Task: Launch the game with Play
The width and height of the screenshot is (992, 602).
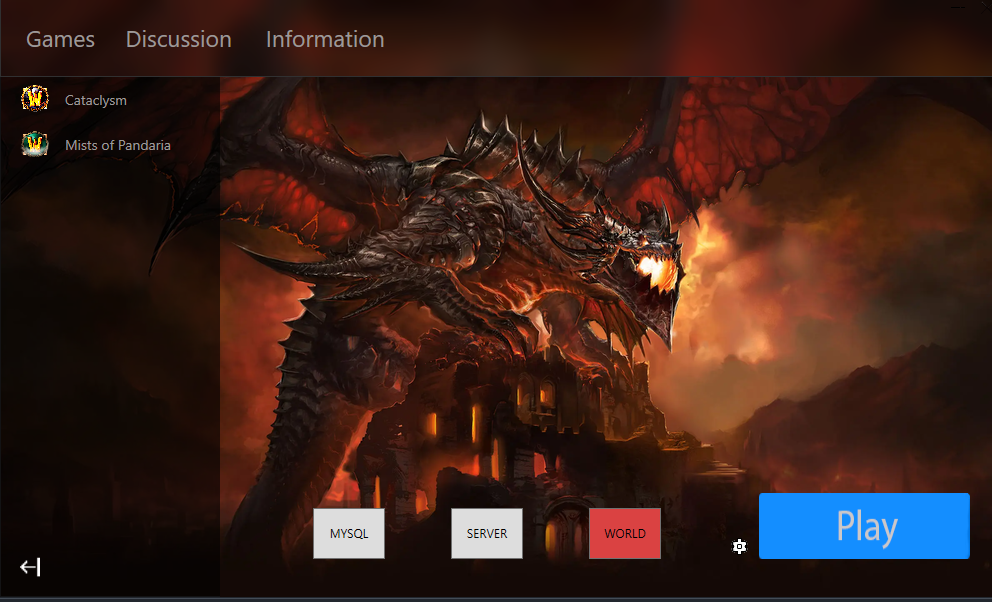Action: pos(864,525)
